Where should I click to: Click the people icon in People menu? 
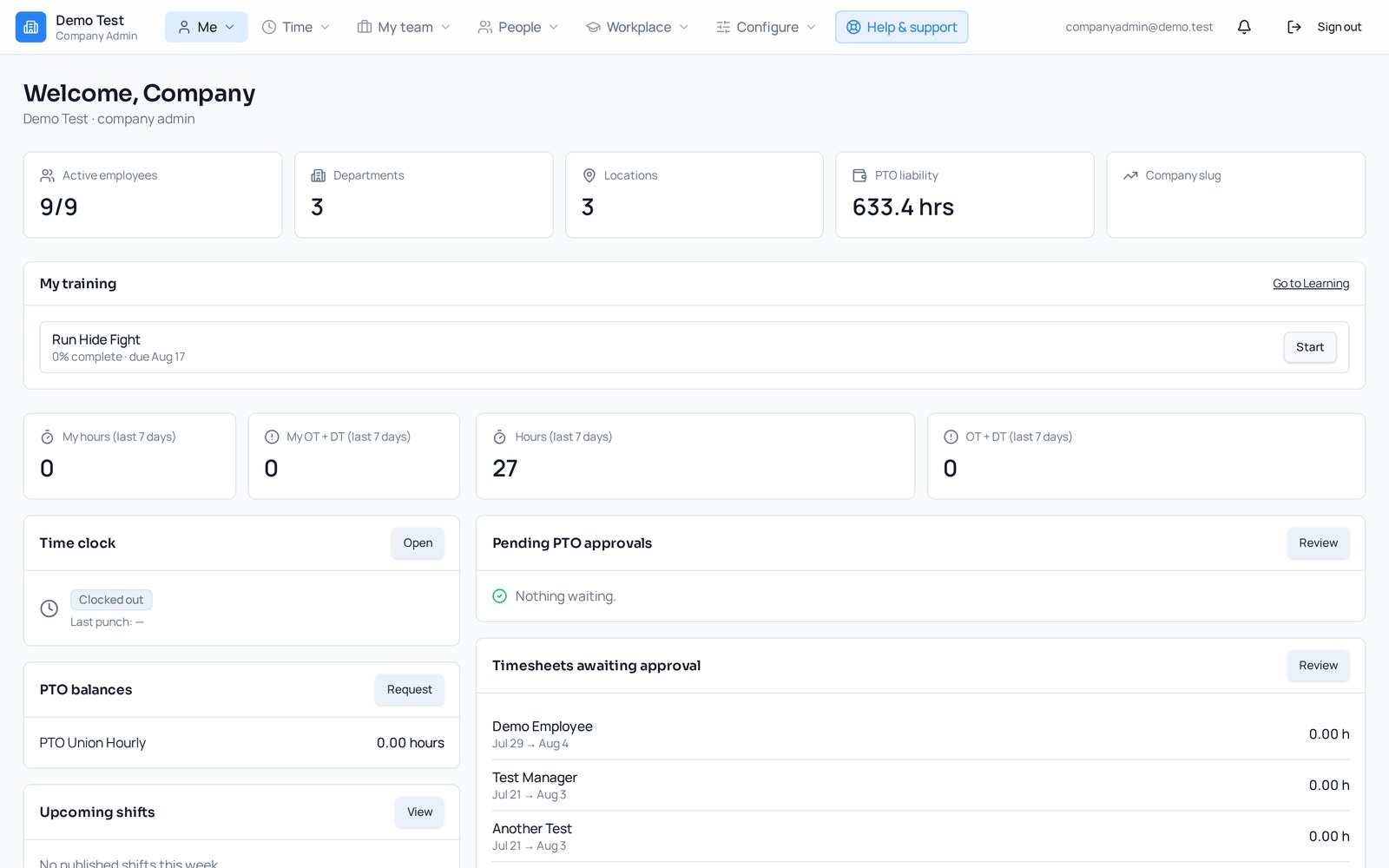tap(485, 27)
